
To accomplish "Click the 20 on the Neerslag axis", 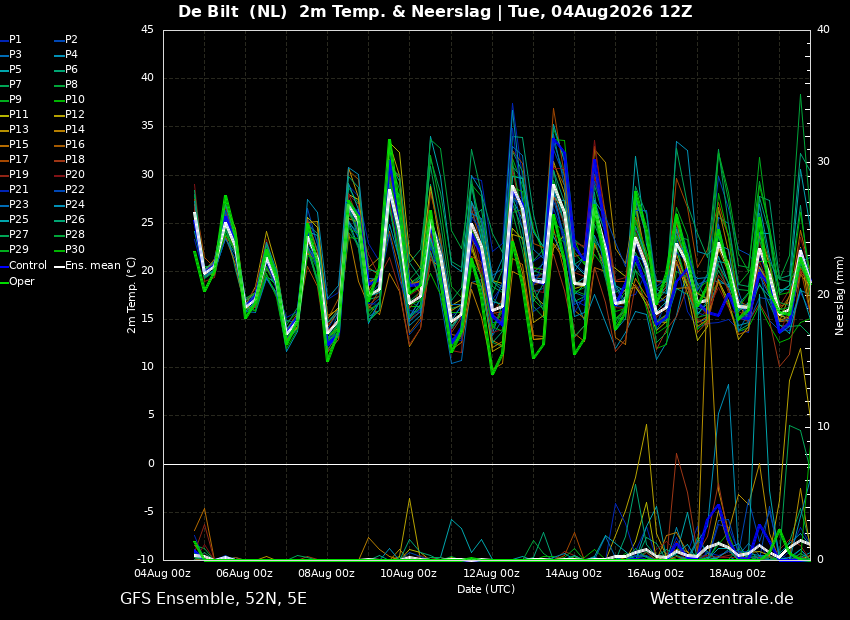I will pos(823,294).
